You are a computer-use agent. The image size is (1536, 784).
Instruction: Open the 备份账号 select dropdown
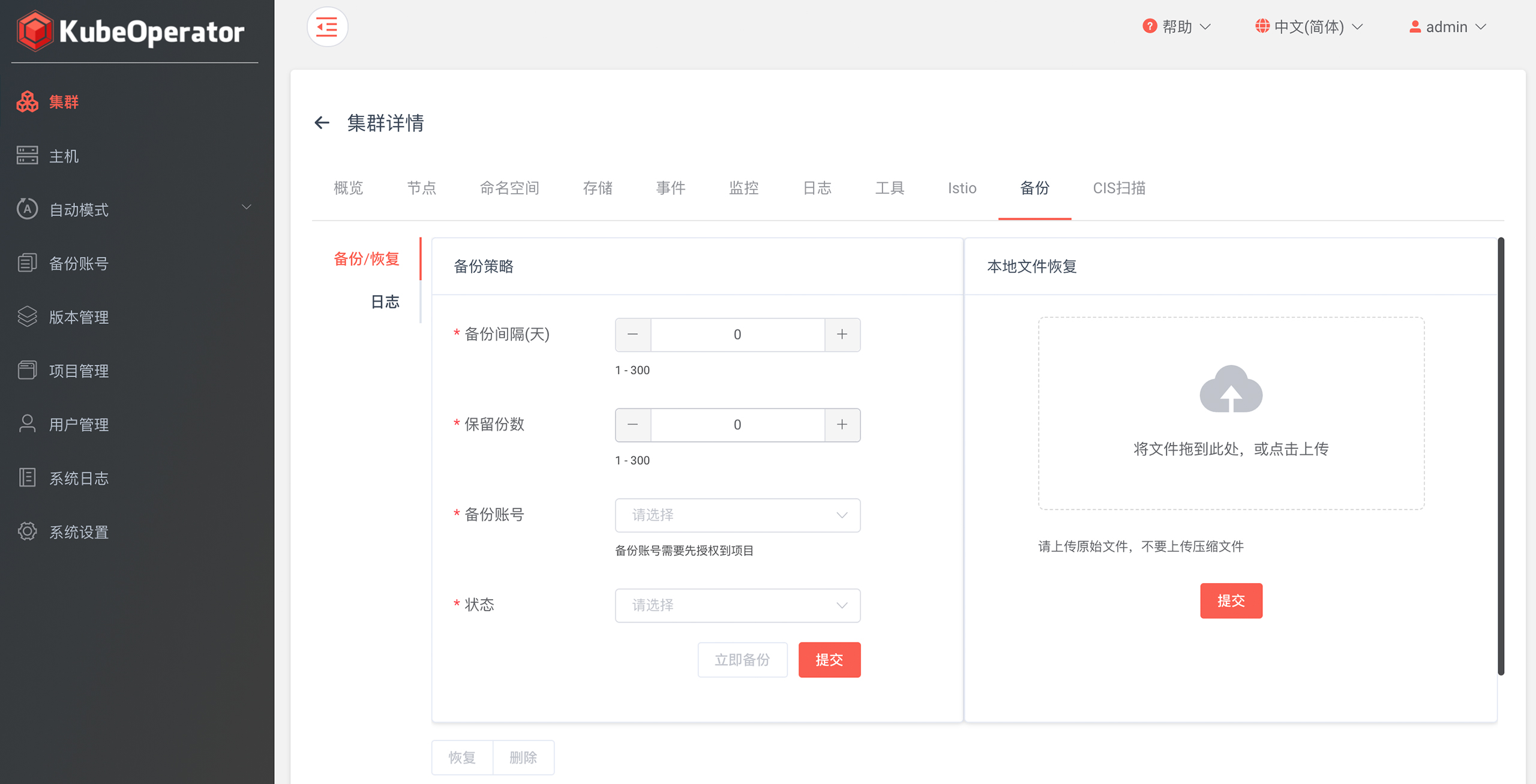pos(737,515)
